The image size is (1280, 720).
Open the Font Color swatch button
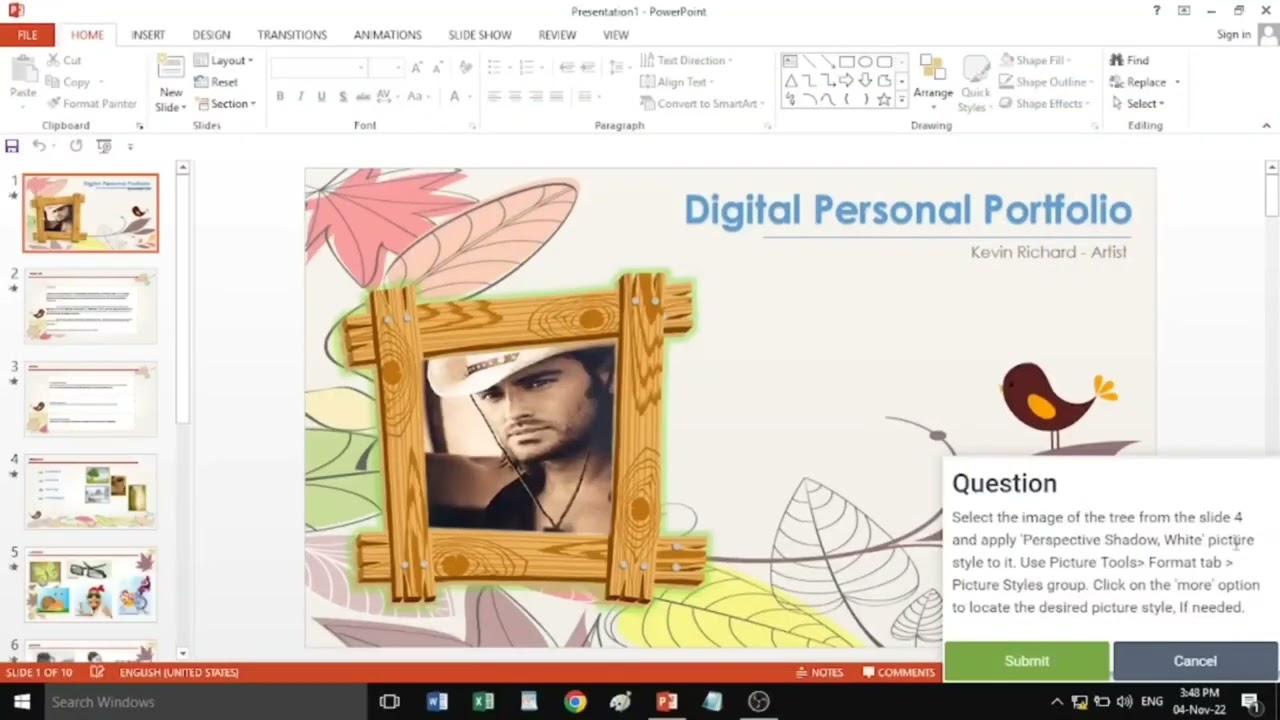pyautogui.click(x=455, y=96)
